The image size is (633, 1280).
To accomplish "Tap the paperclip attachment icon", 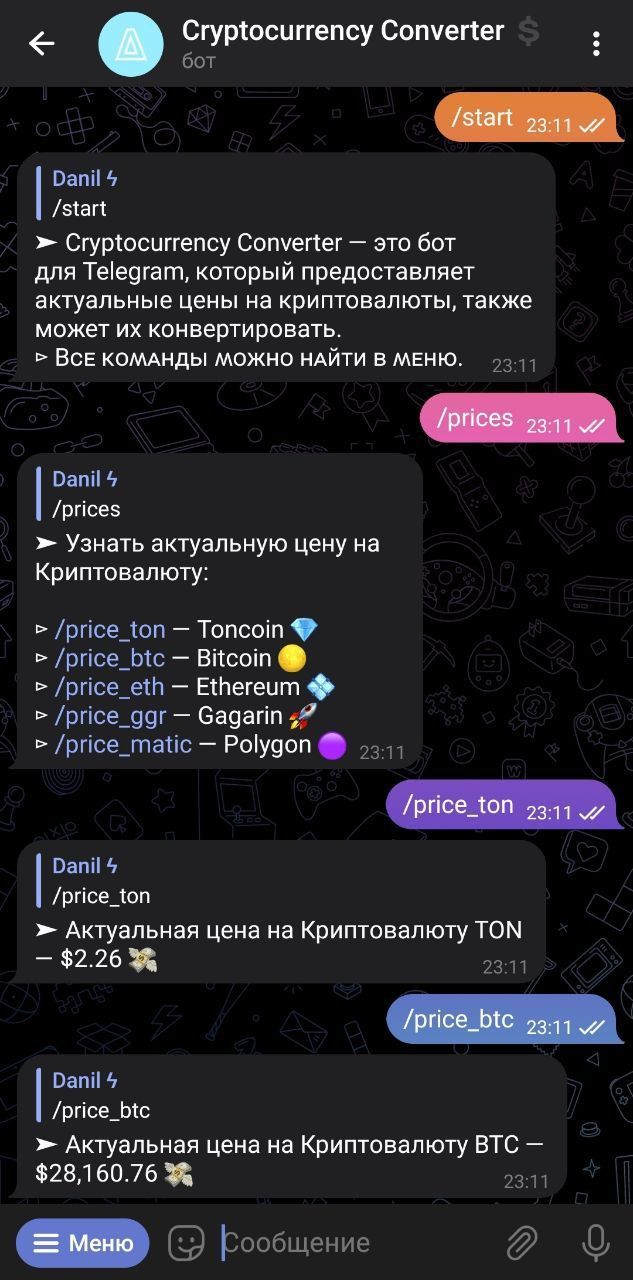I will [x=522, y=1243].
